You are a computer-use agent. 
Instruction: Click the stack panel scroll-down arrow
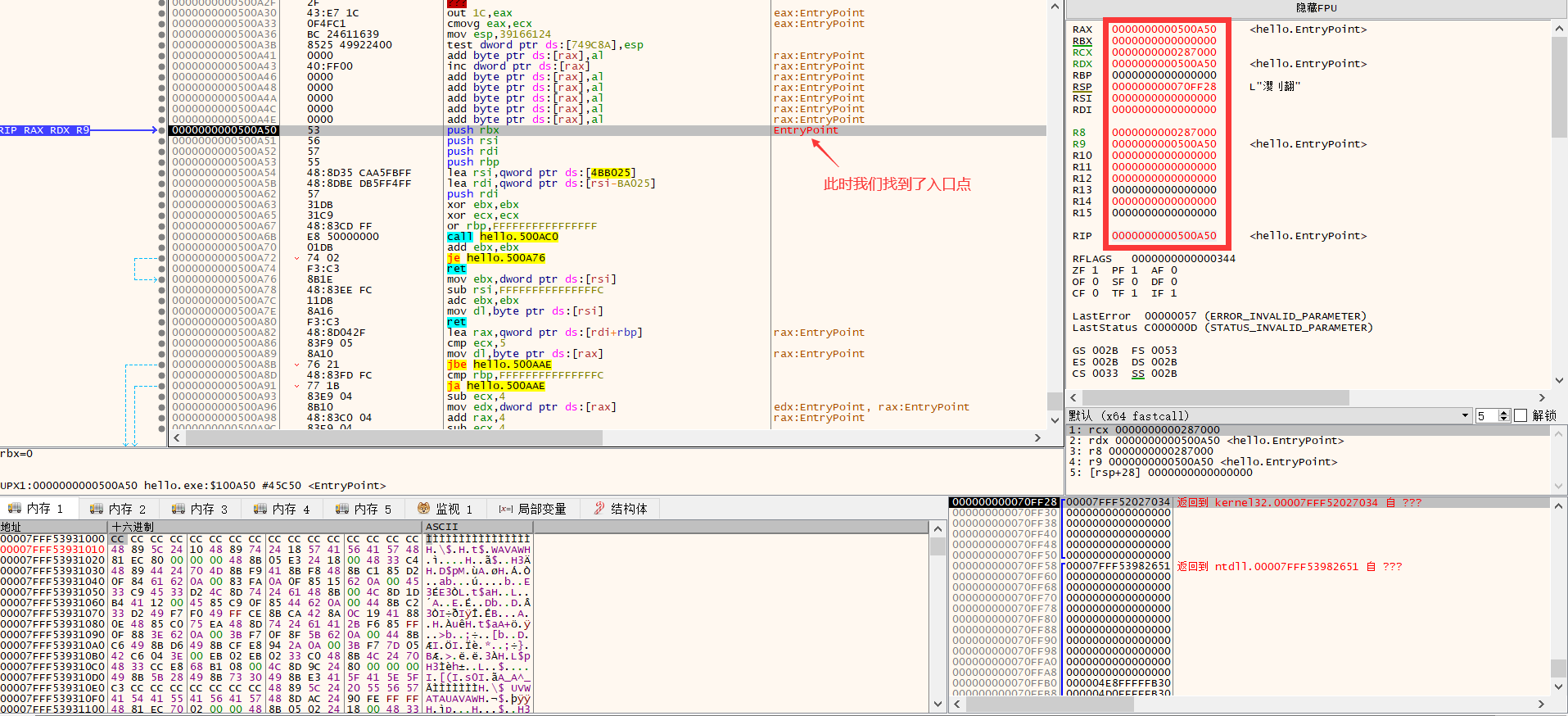tap(1559, 687)
